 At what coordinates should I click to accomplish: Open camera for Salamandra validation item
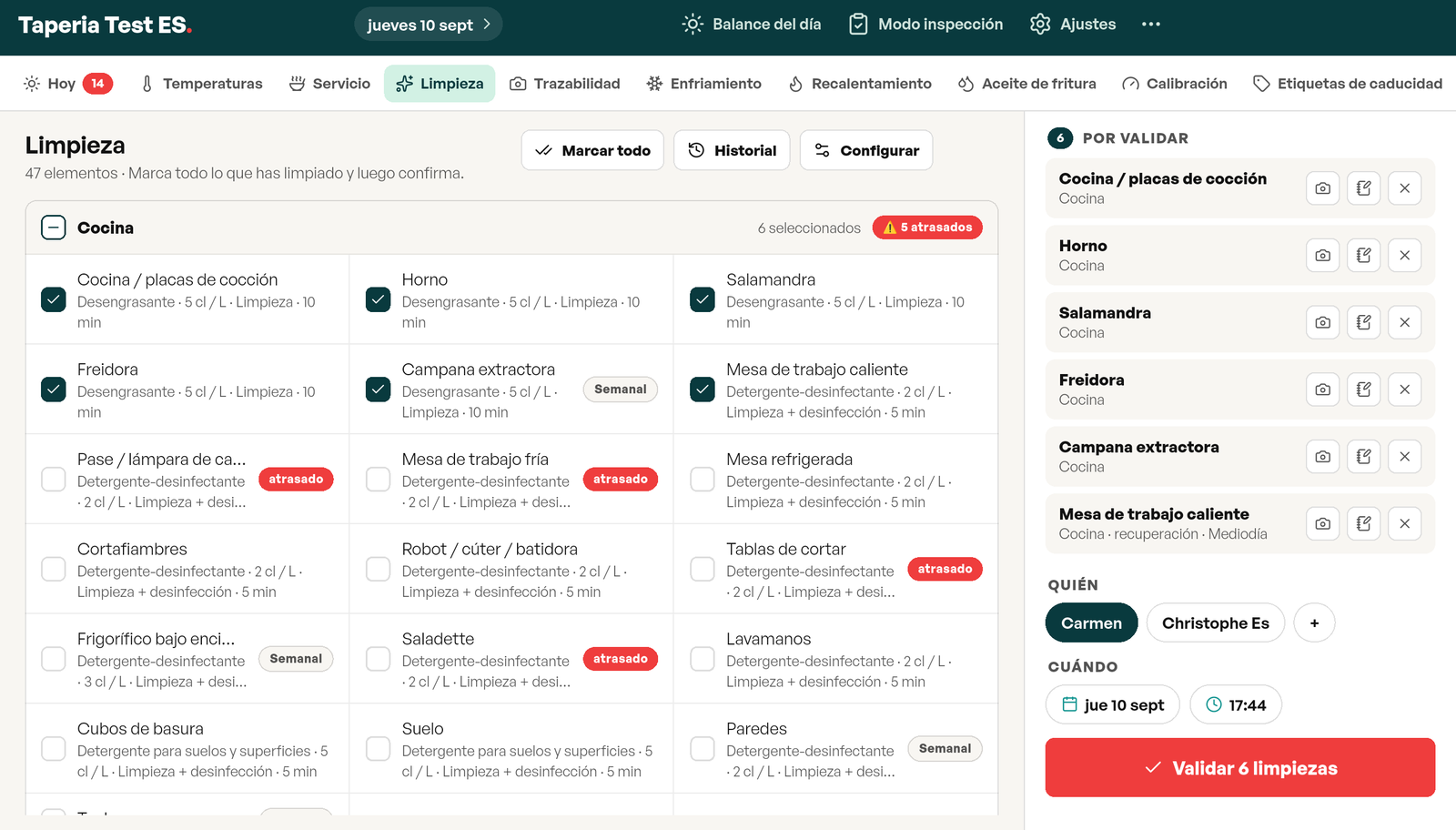[x=1323, y=322]
